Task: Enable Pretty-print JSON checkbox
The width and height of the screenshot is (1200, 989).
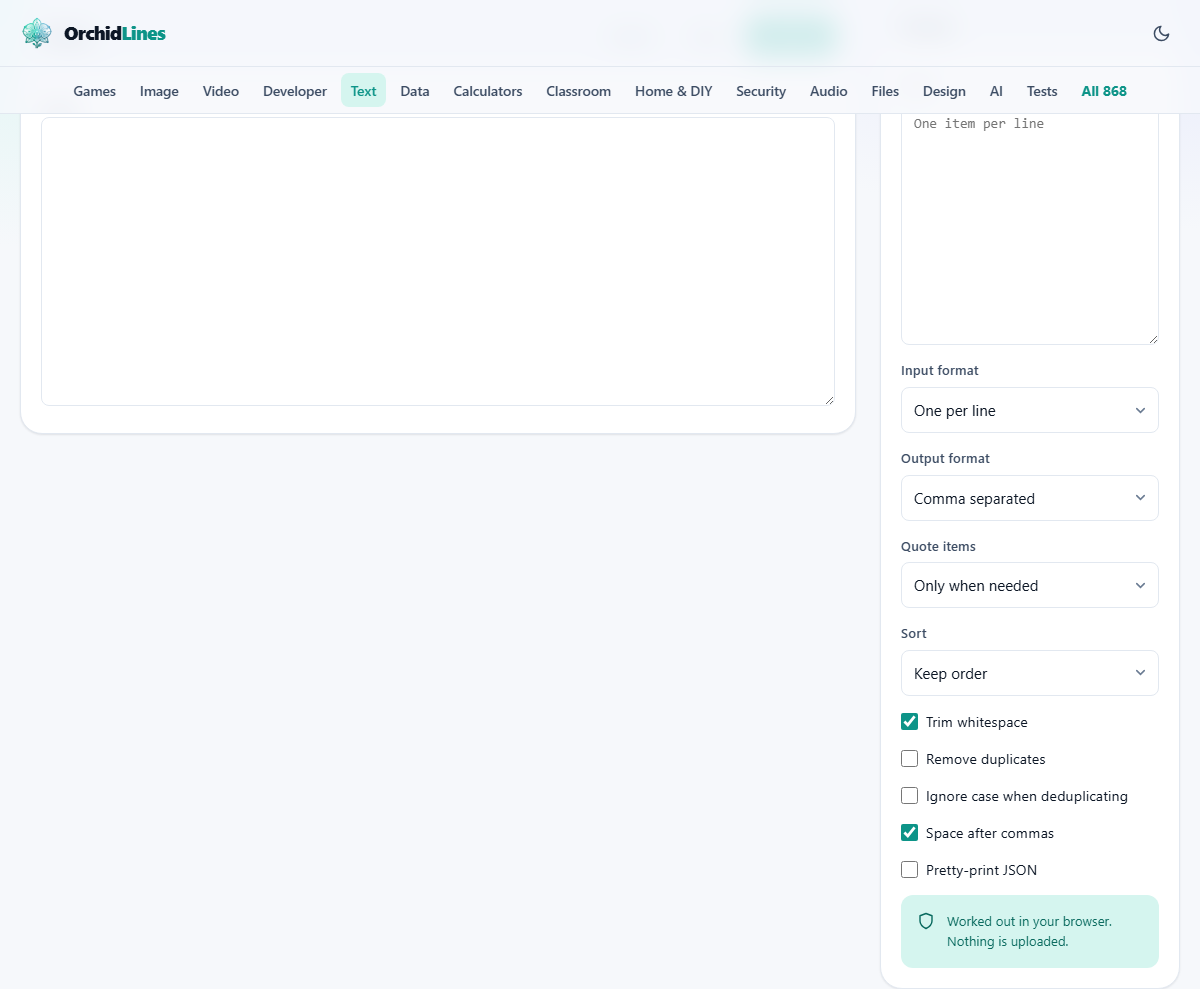Action: [x=909, y=870]
